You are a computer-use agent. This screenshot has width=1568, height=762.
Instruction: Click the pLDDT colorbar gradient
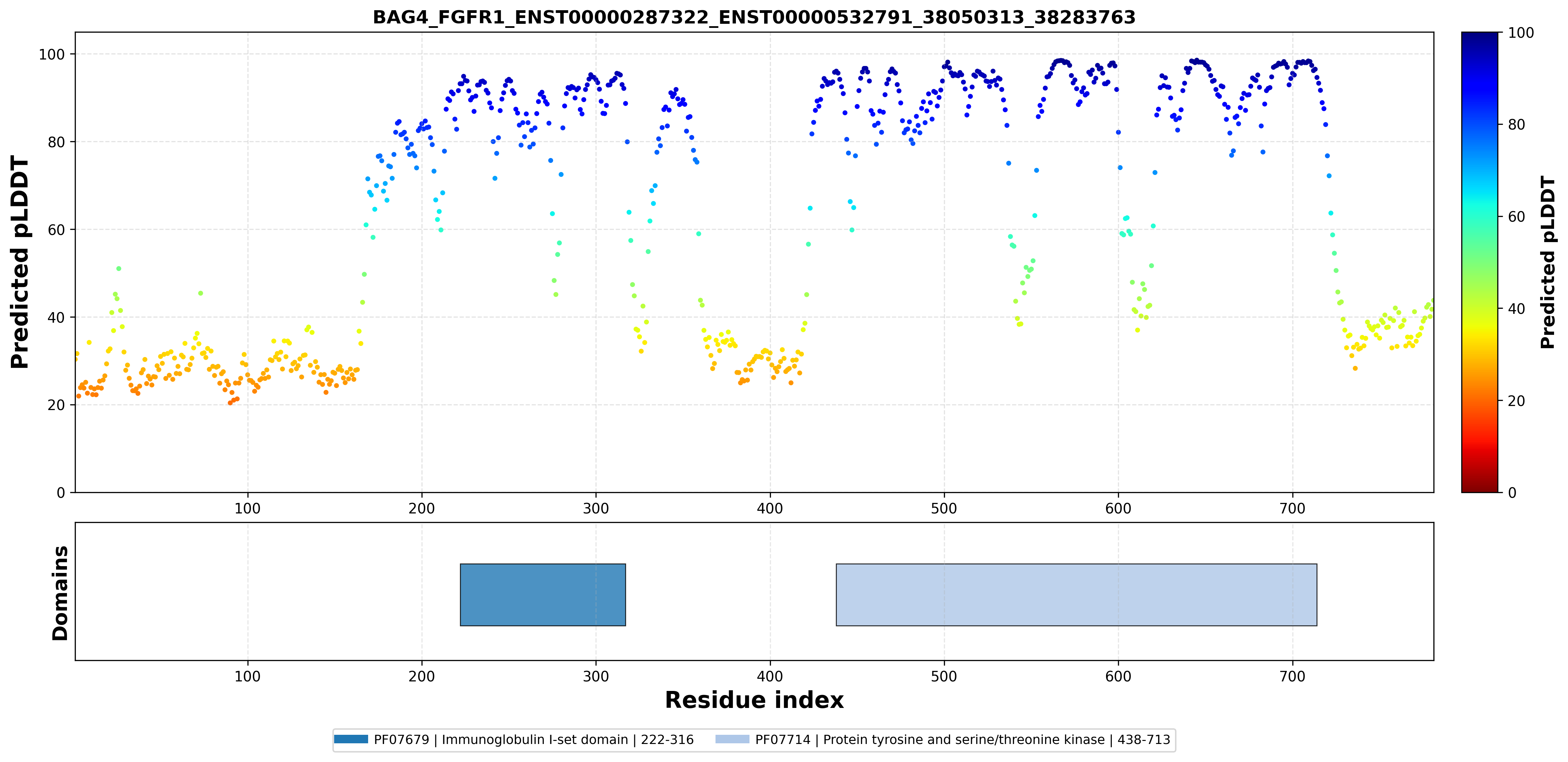[1480, 262]
